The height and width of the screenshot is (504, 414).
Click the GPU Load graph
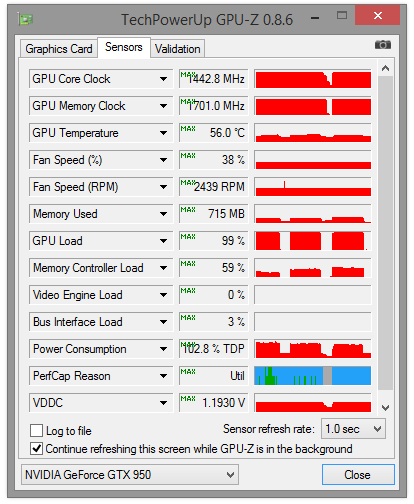313,241
